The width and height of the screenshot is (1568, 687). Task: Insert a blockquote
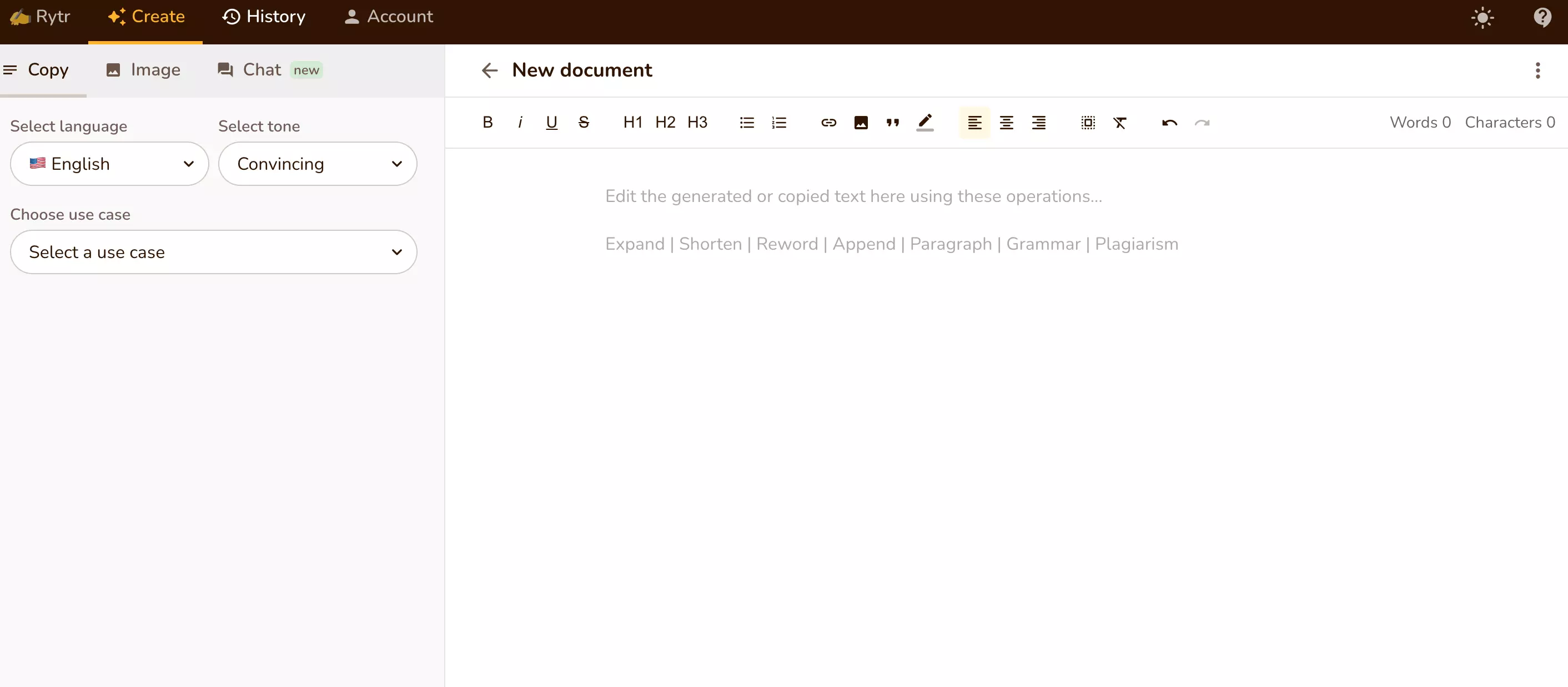[x=893, y=122]
